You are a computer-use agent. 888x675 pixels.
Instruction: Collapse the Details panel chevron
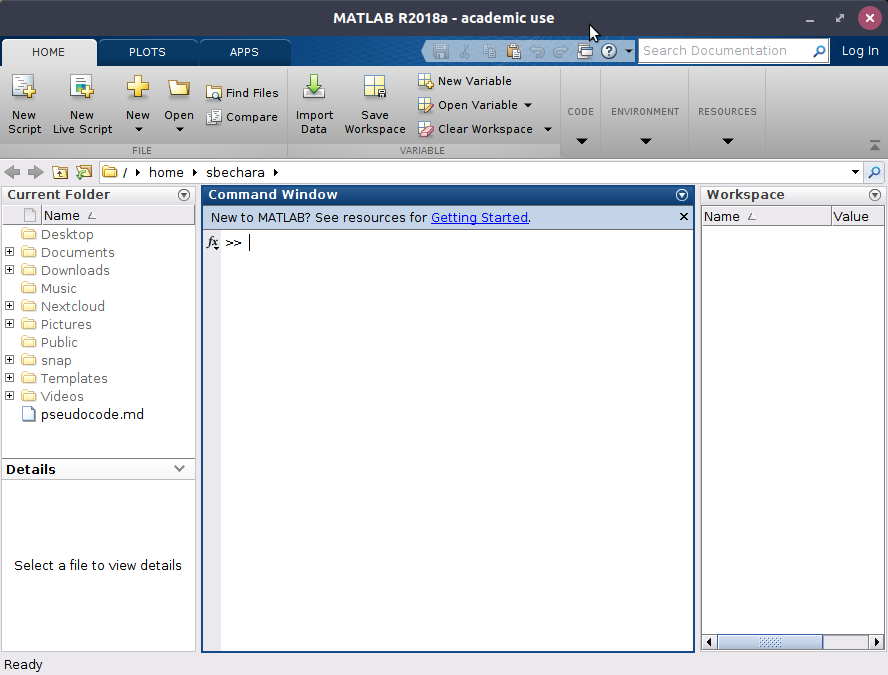[180, 469]
